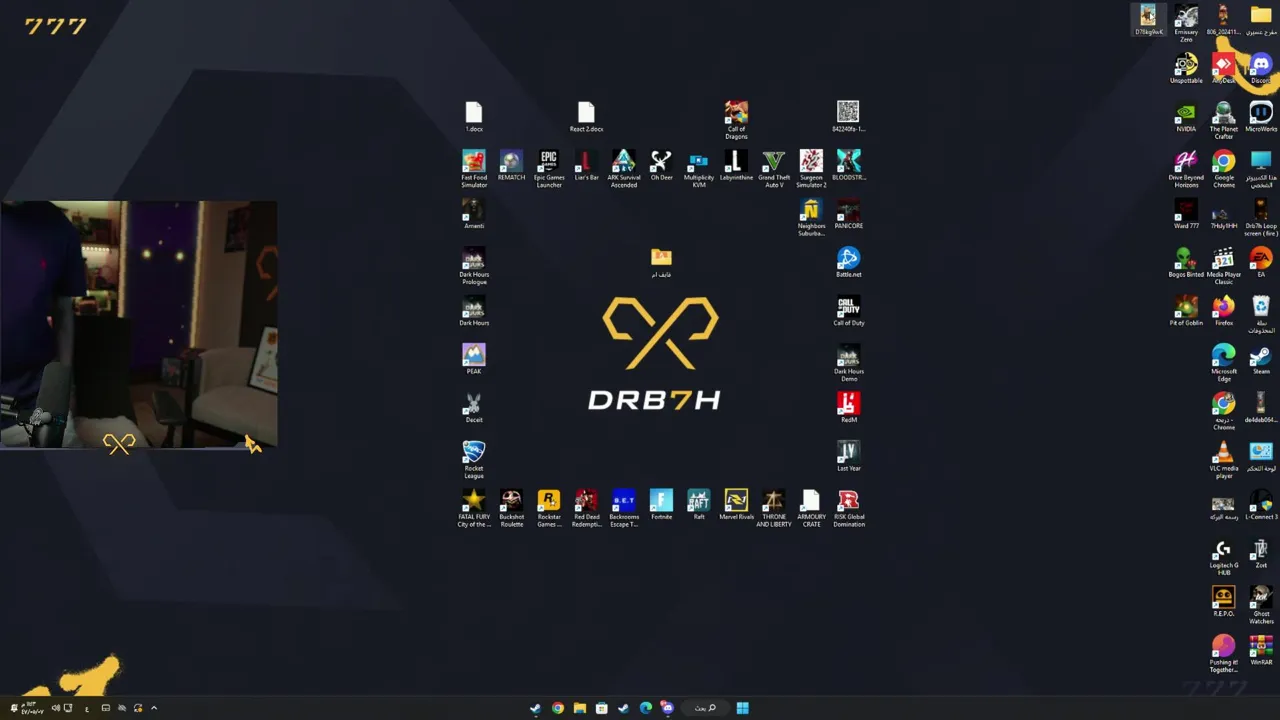Open the Dark Hours Prologue icon
The width and height of the screenshot is (1280, 720).
click(x=474, y=266)
